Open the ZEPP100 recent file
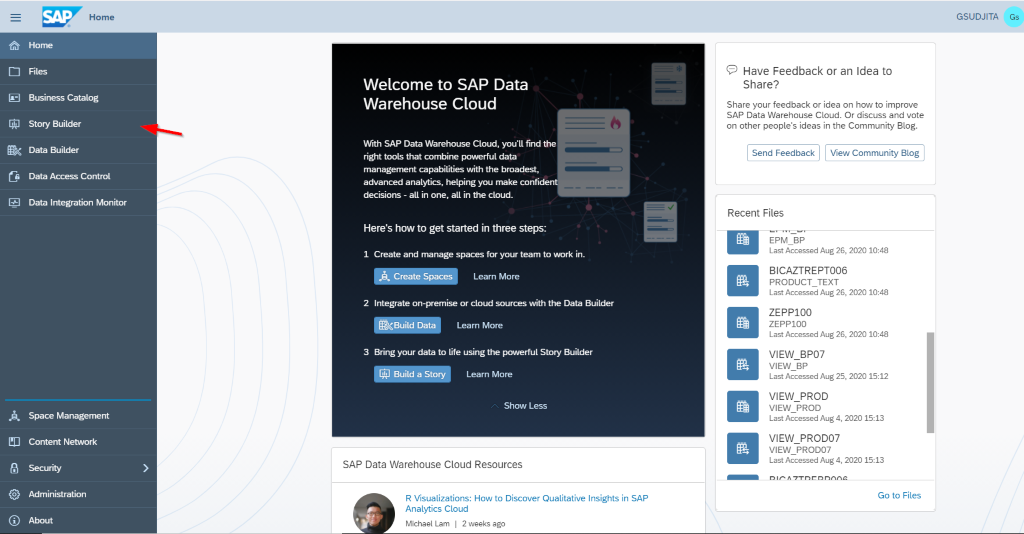 coord(825,322)
